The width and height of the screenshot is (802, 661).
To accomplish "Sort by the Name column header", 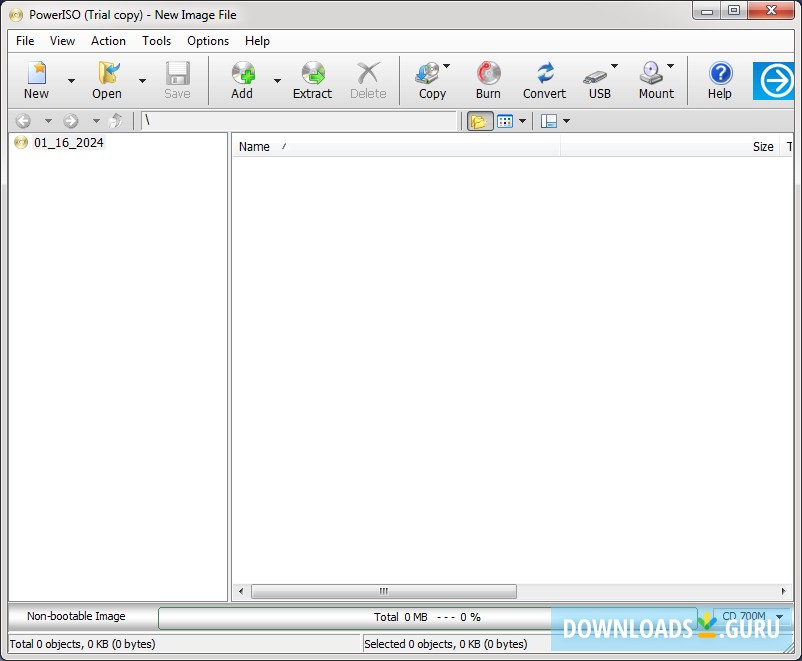I will click(x=396, y=147).
